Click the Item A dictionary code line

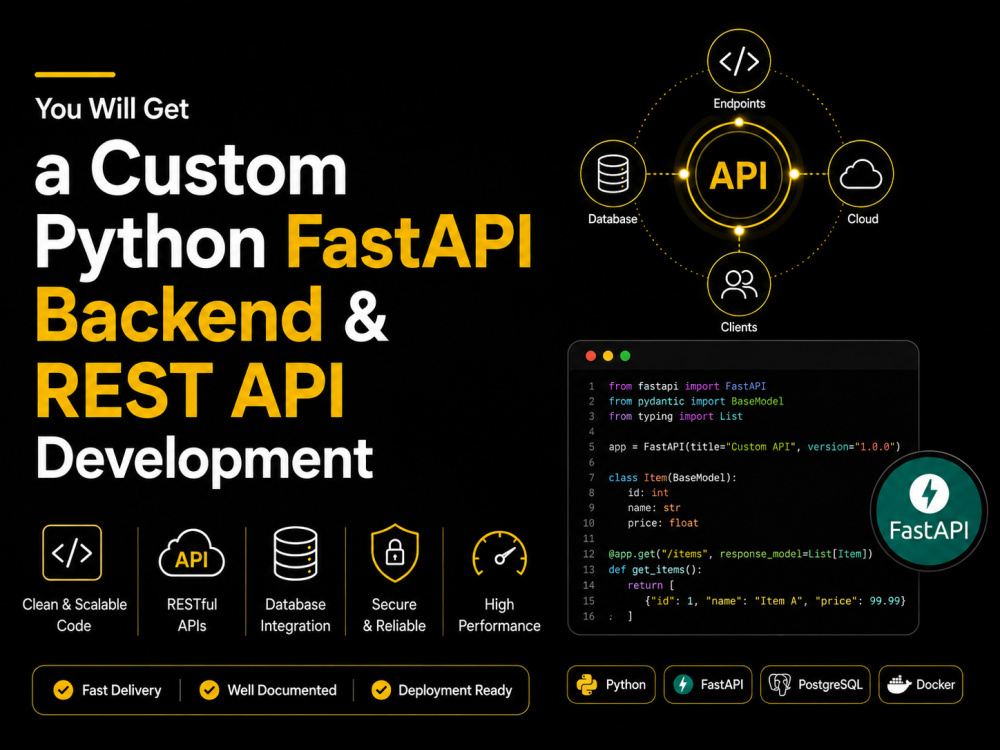point(775,601)
